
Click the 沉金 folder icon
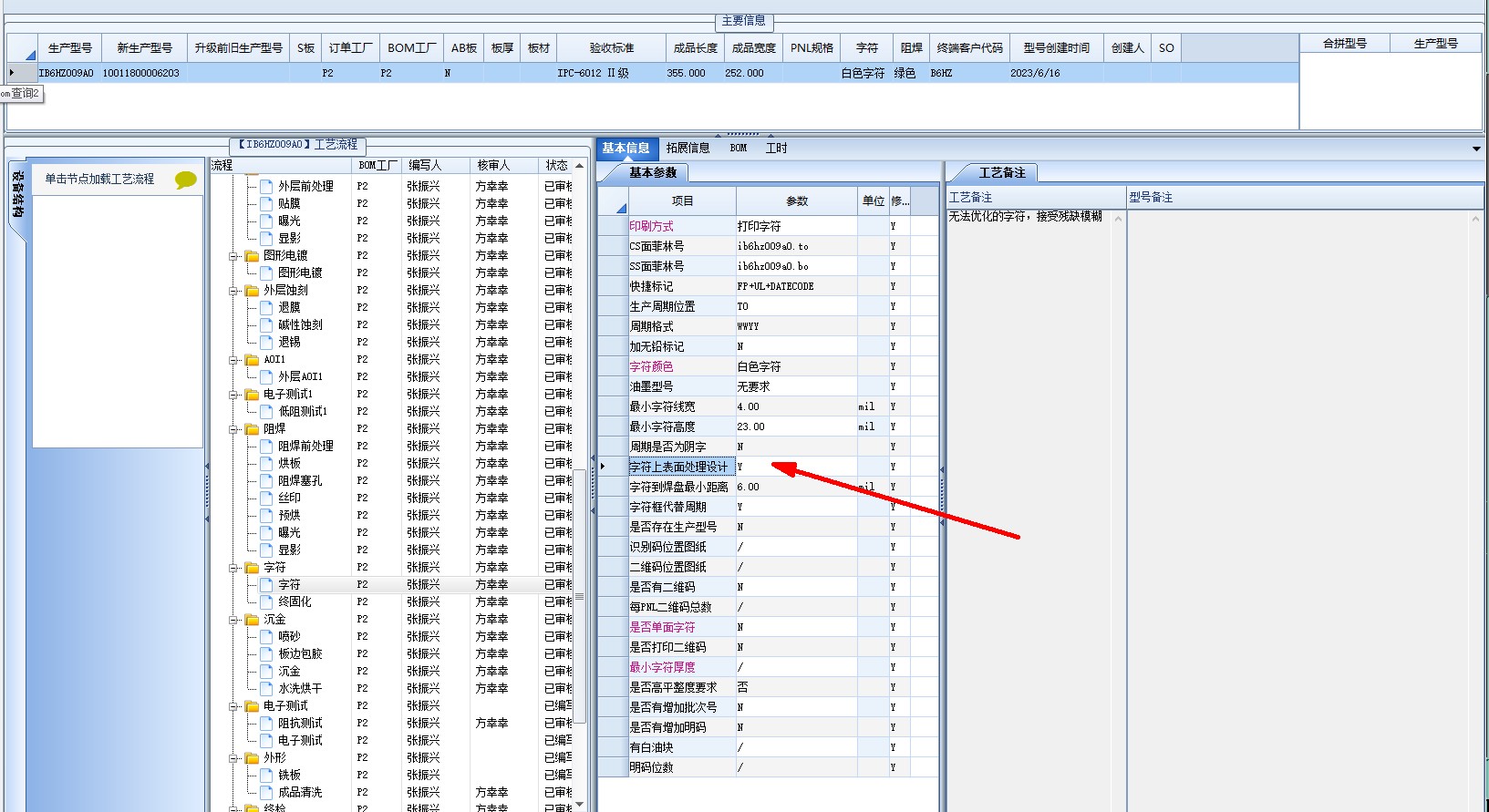(x=253, y=620)
